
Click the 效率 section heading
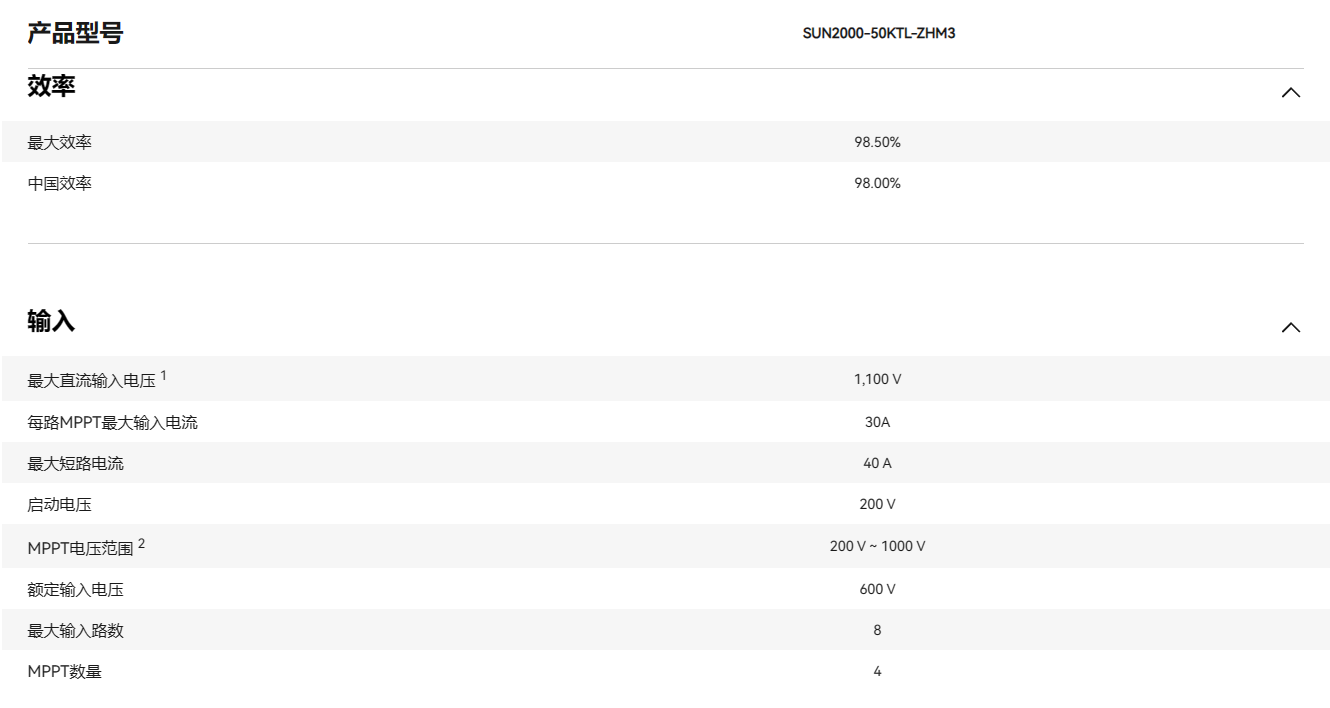(x=52, y=87)
